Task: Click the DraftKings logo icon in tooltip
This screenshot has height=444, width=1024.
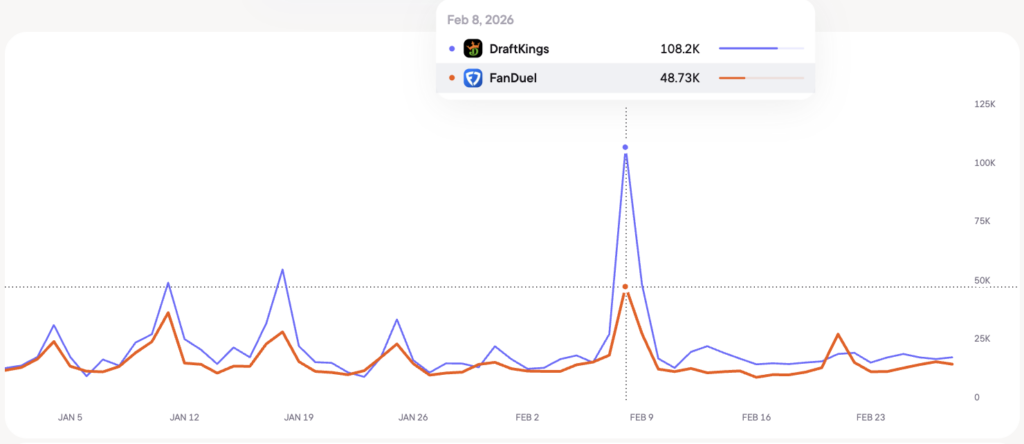Action: click(x=473, y=48)
